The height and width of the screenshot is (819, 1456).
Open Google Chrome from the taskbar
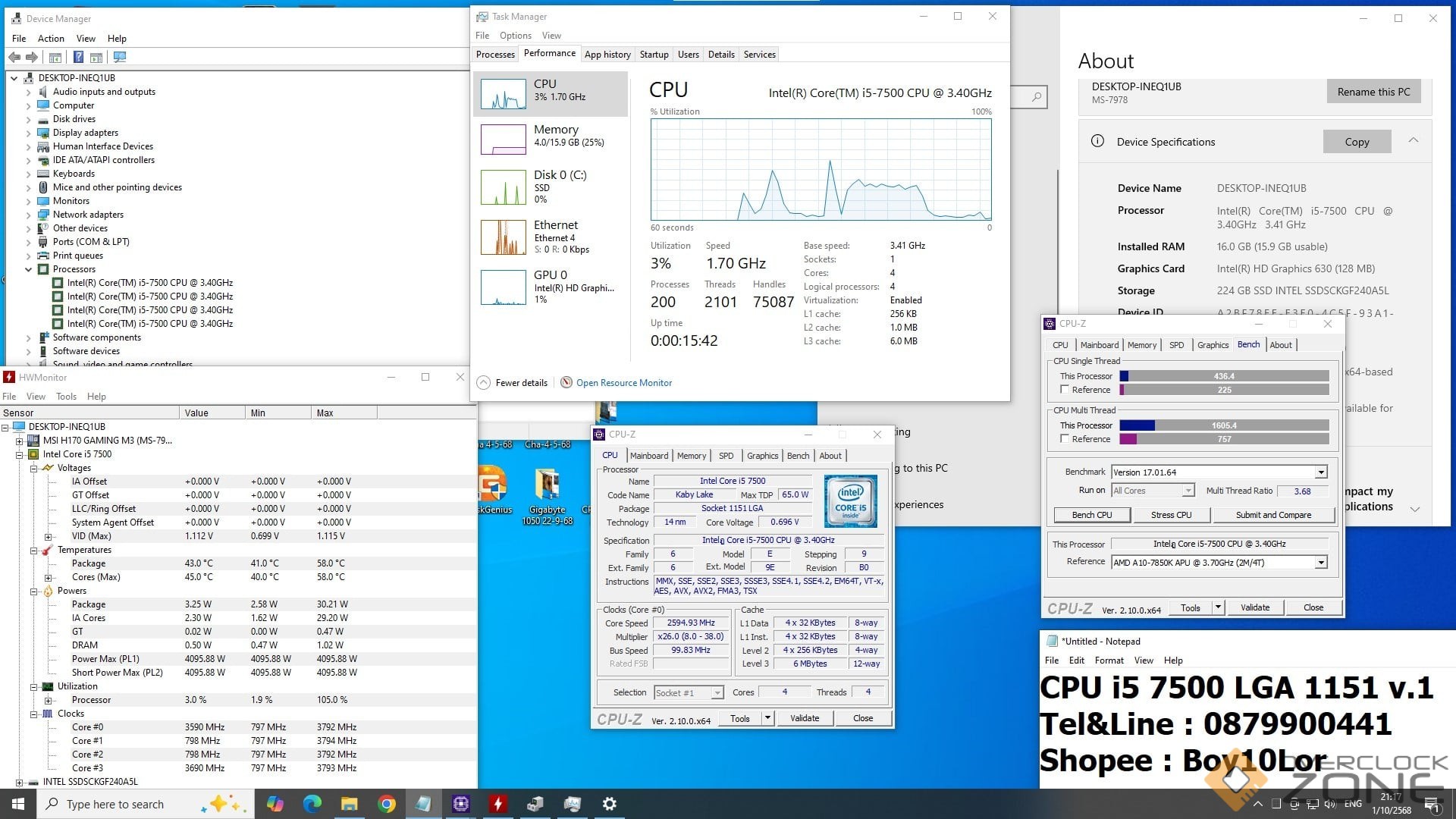387,804
